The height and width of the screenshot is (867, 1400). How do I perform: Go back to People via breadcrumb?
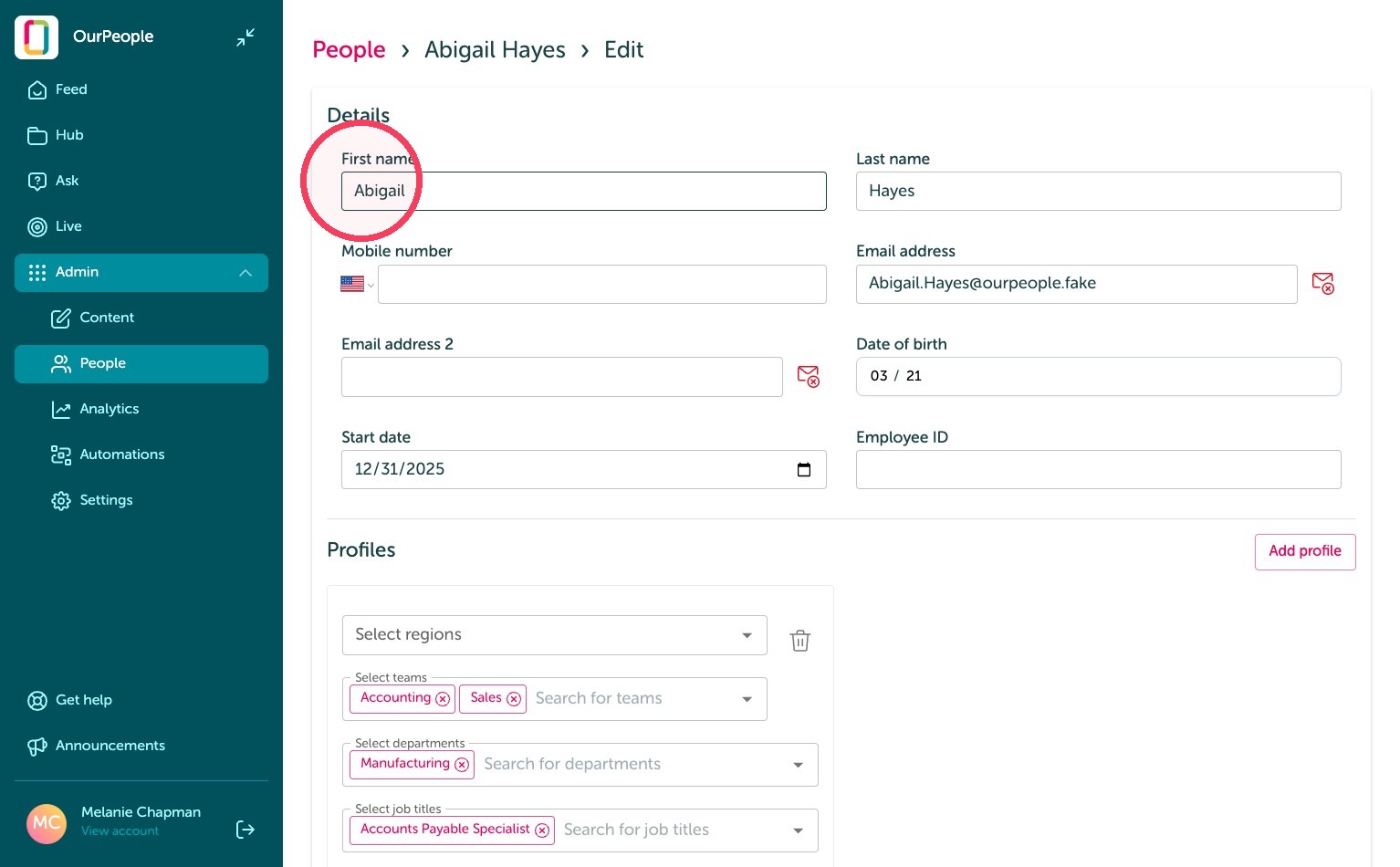(x=349, y=50)
